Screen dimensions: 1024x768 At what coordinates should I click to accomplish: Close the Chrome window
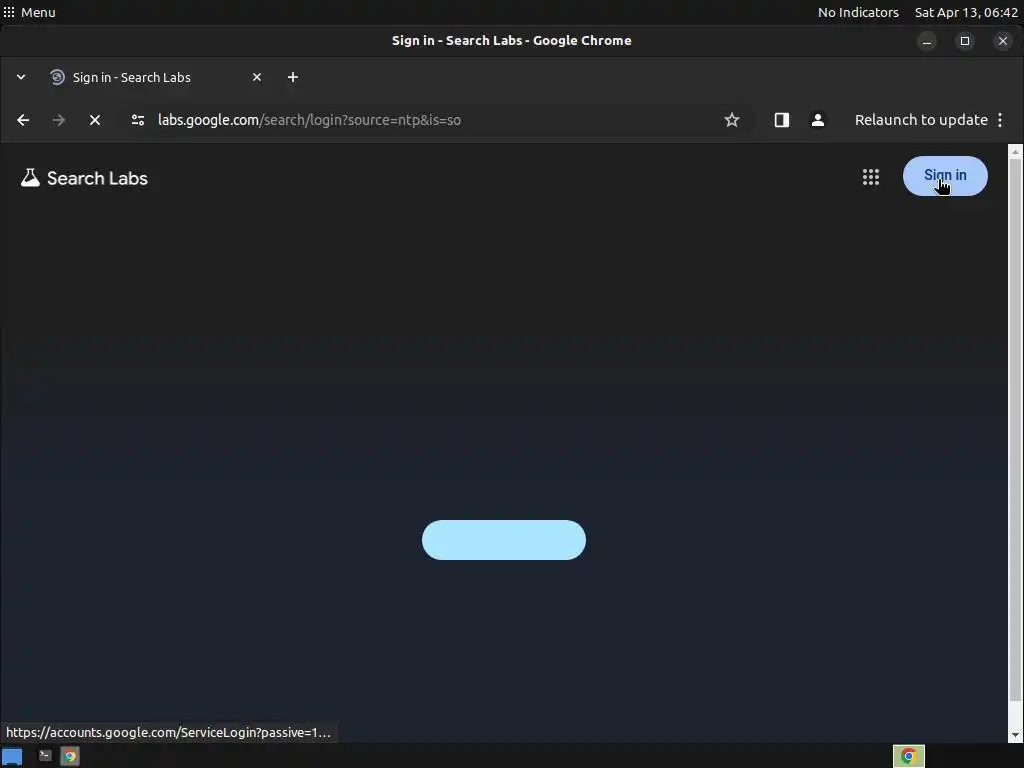click(x=1002, y=41)
